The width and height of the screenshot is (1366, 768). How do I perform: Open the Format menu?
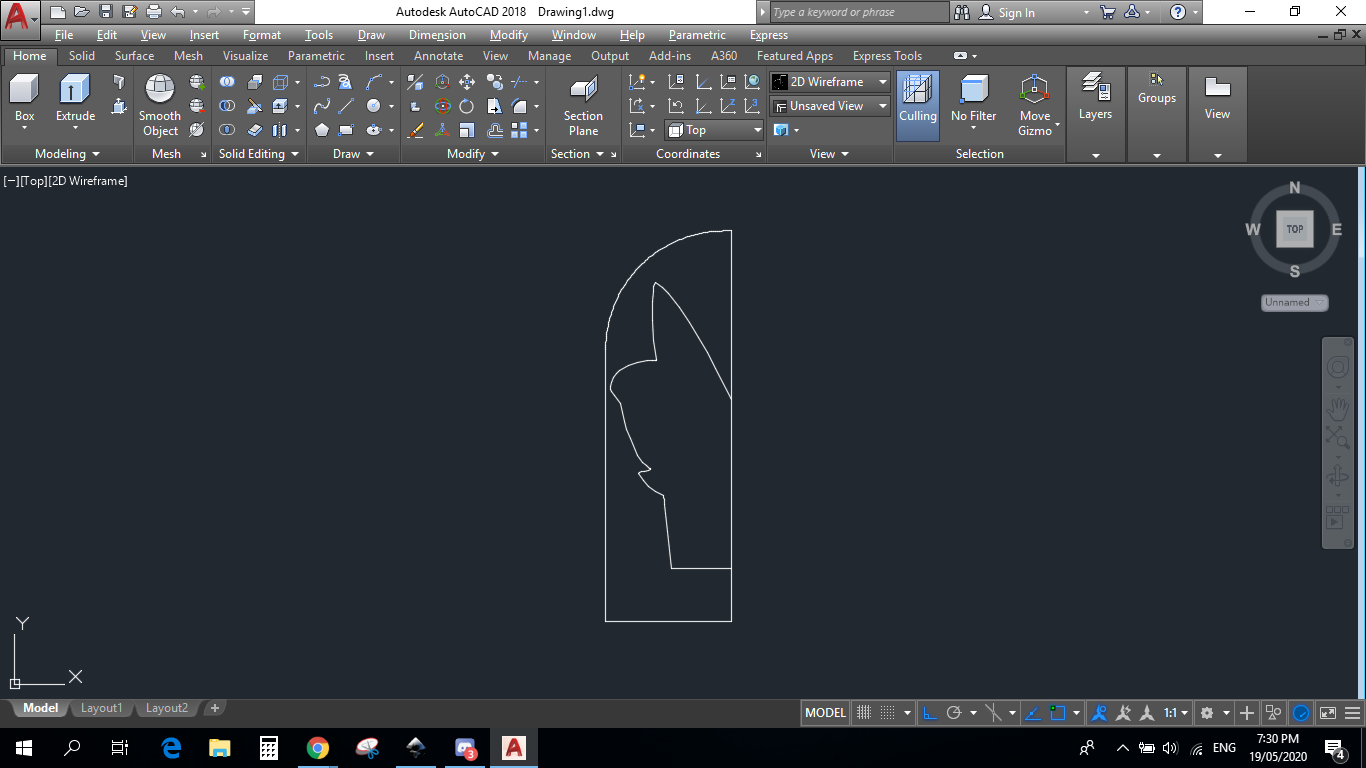pos(262,35)
